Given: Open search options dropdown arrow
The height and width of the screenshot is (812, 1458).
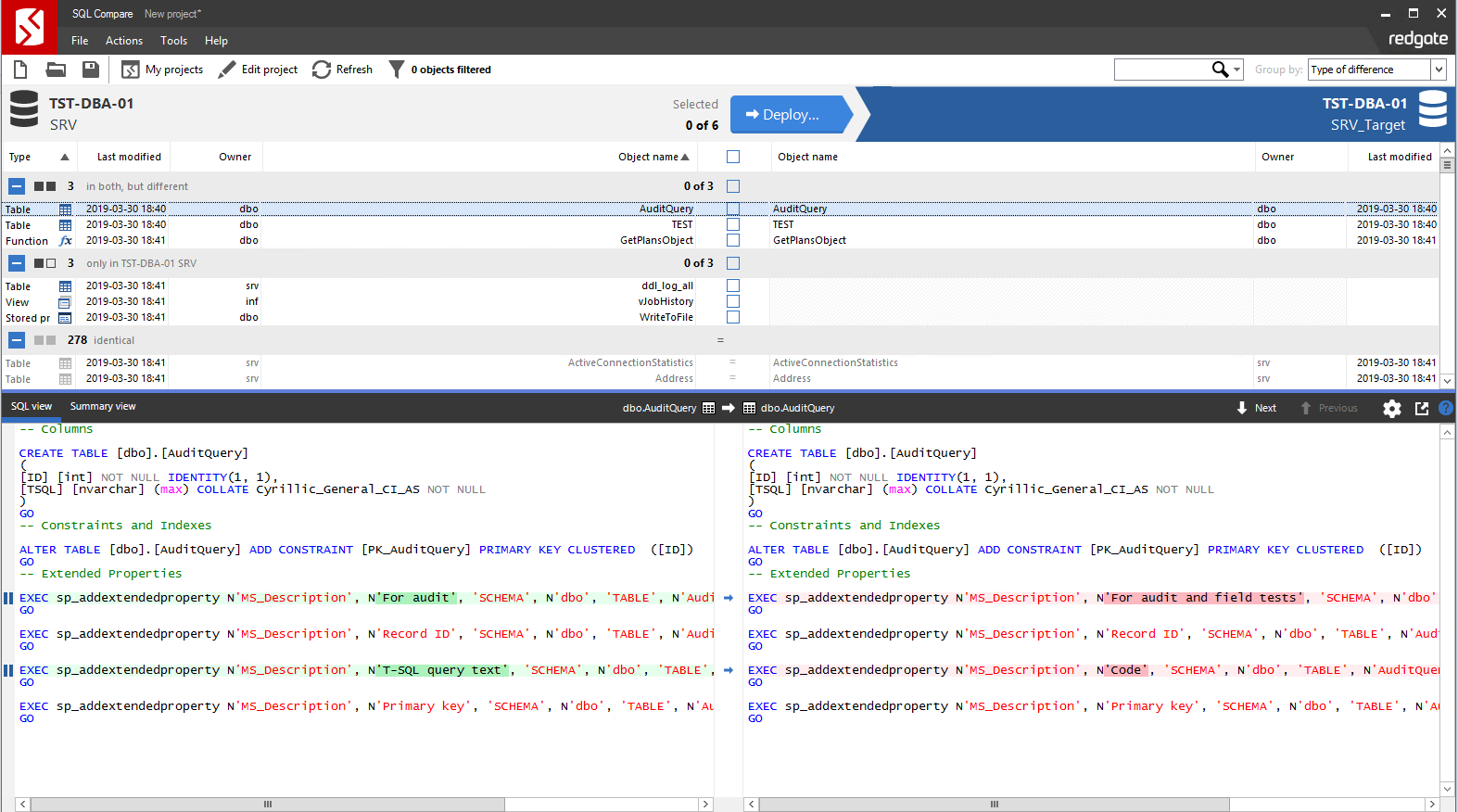Looking at the screenshot, I should (1237, 70).
